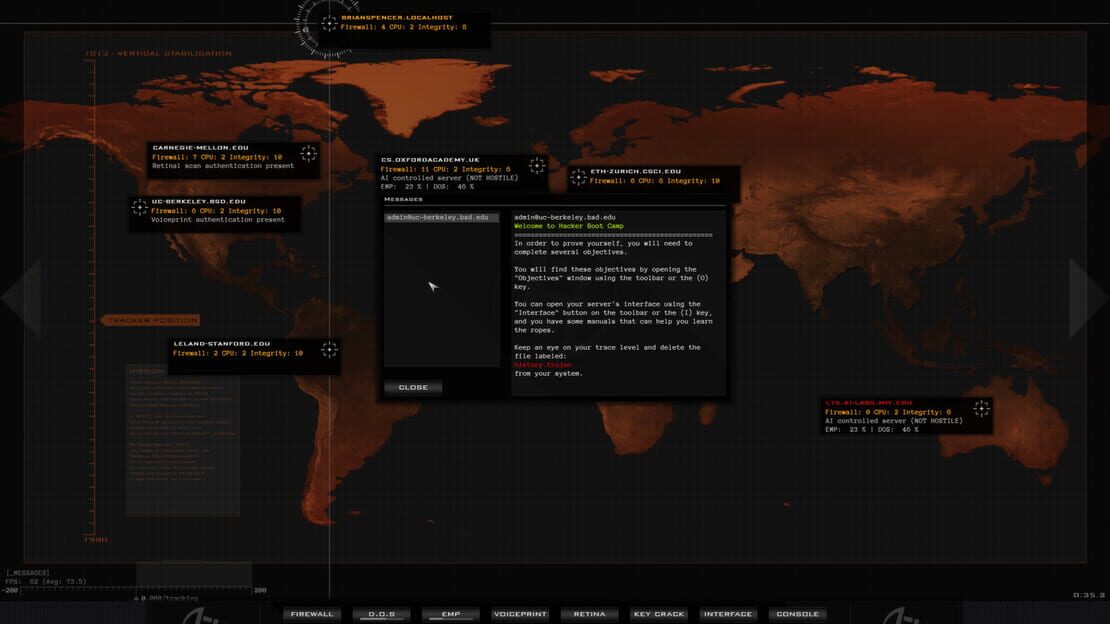Target the brianspencer.localhost crosshair icon
The width and height of the screenshot is (1110, 624).
point(328,23)
